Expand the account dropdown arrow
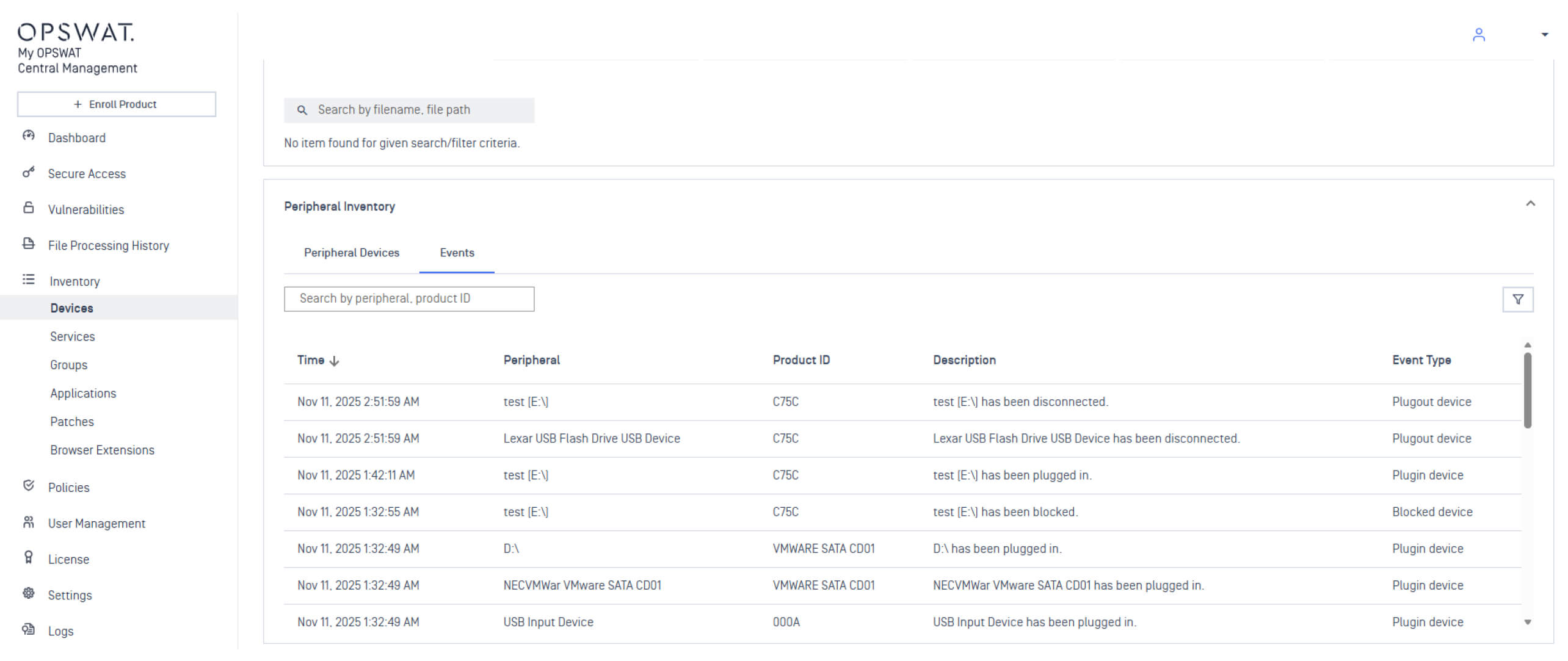1568x661 pixels. pyautogui.click(x=1544, y=35)
